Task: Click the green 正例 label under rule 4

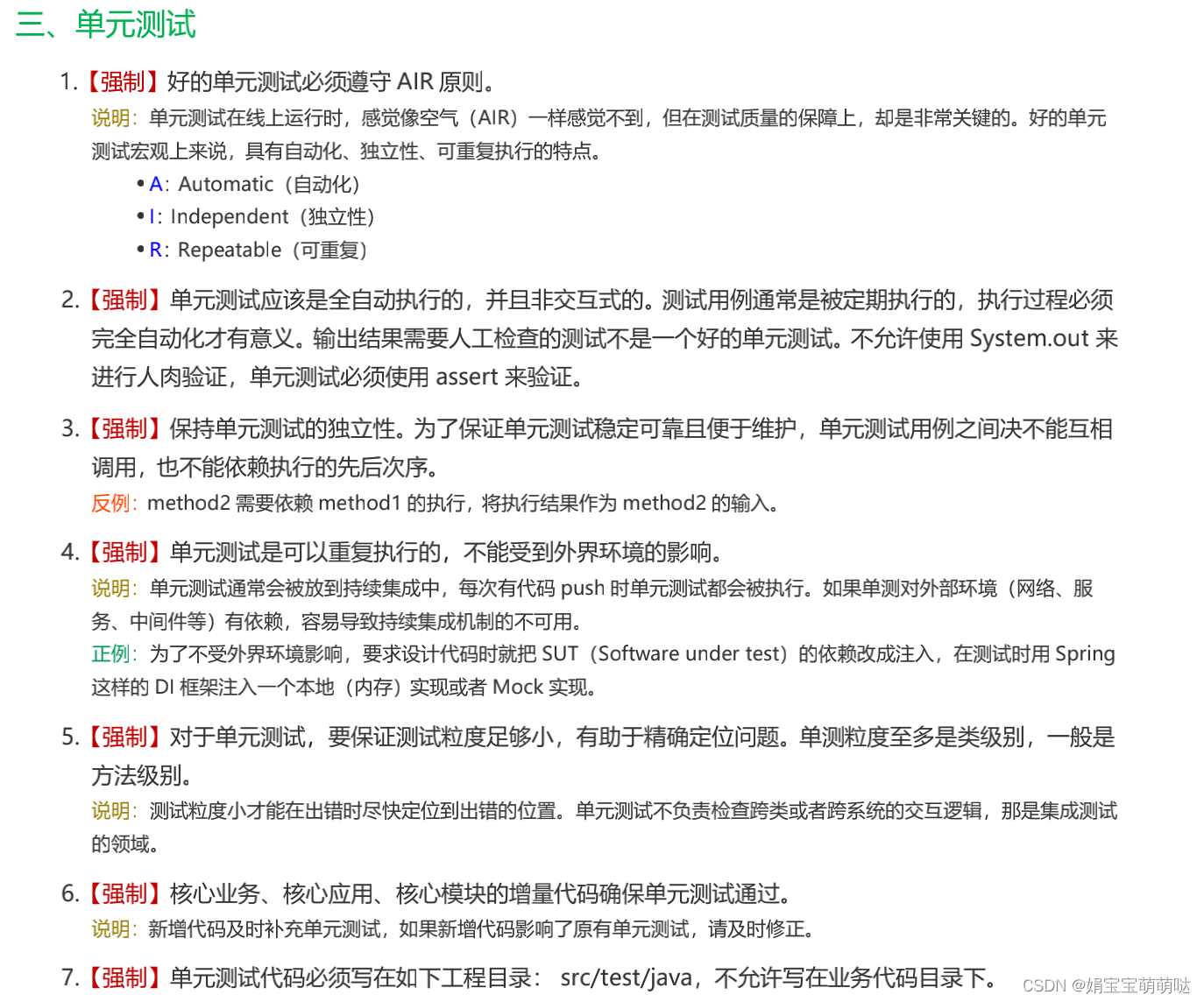Action: tap(112, 653)
